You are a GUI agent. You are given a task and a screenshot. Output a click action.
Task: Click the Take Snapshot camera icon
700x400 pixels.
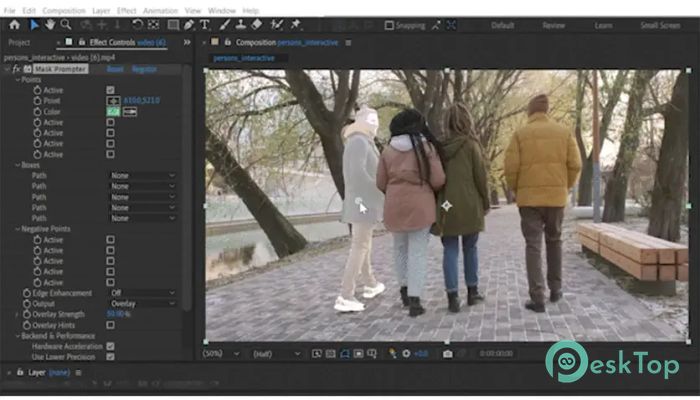point(448,354)
